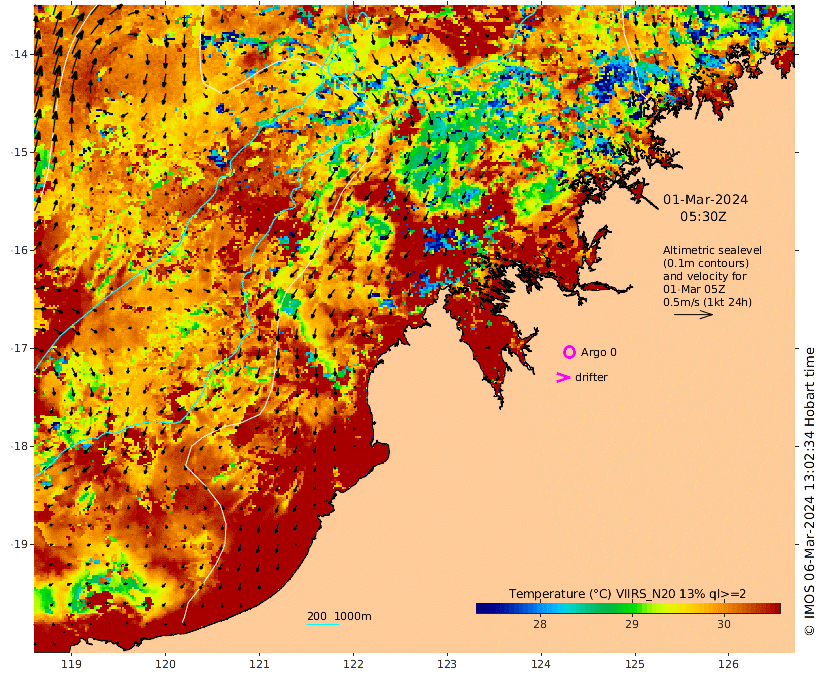
Task: Click the Altimetric sealevel caption
Action: 712,250
